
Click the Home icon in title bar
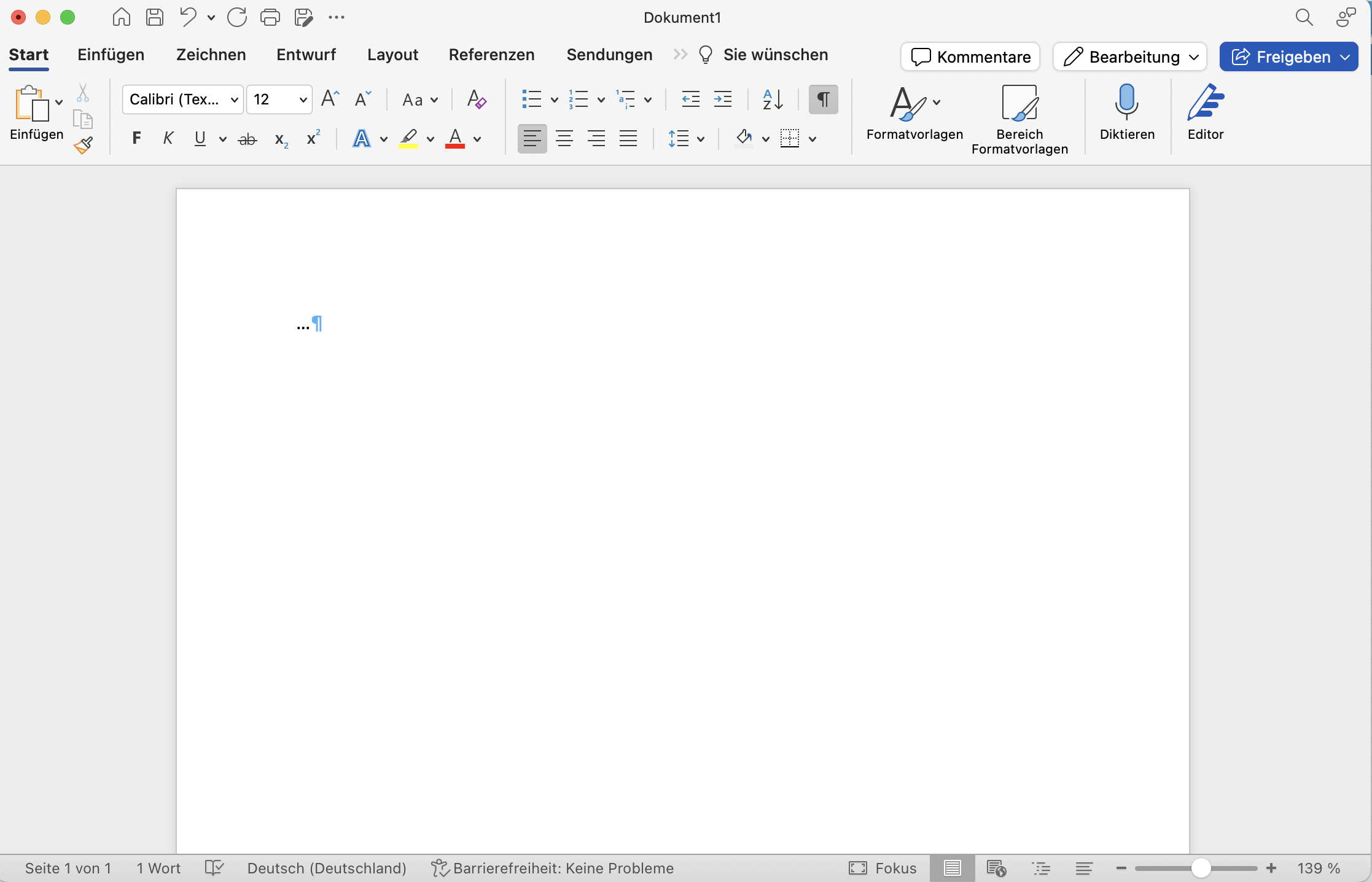121,17
